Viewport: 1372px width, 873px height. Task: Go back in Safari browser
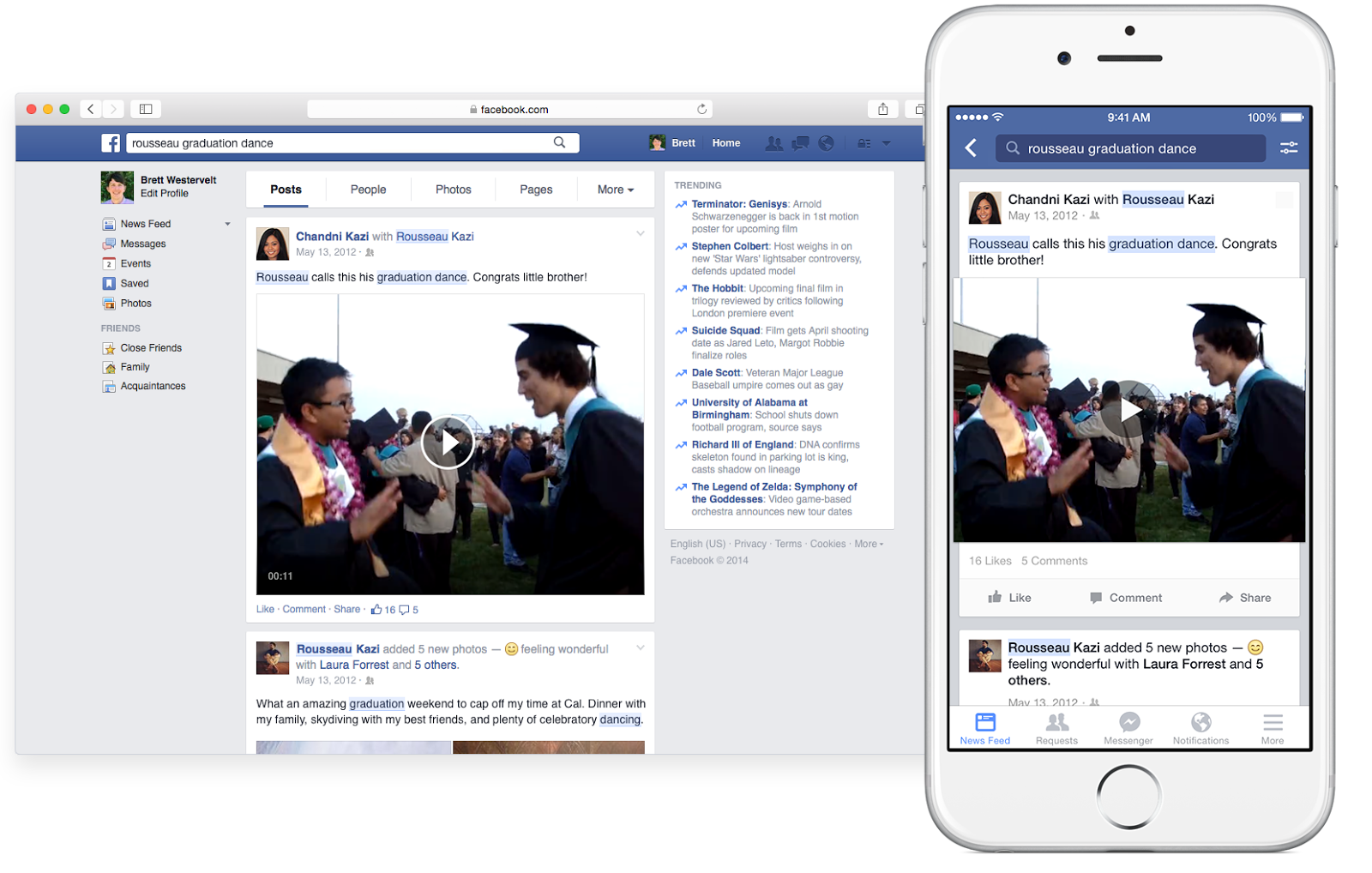coord(91,109)
